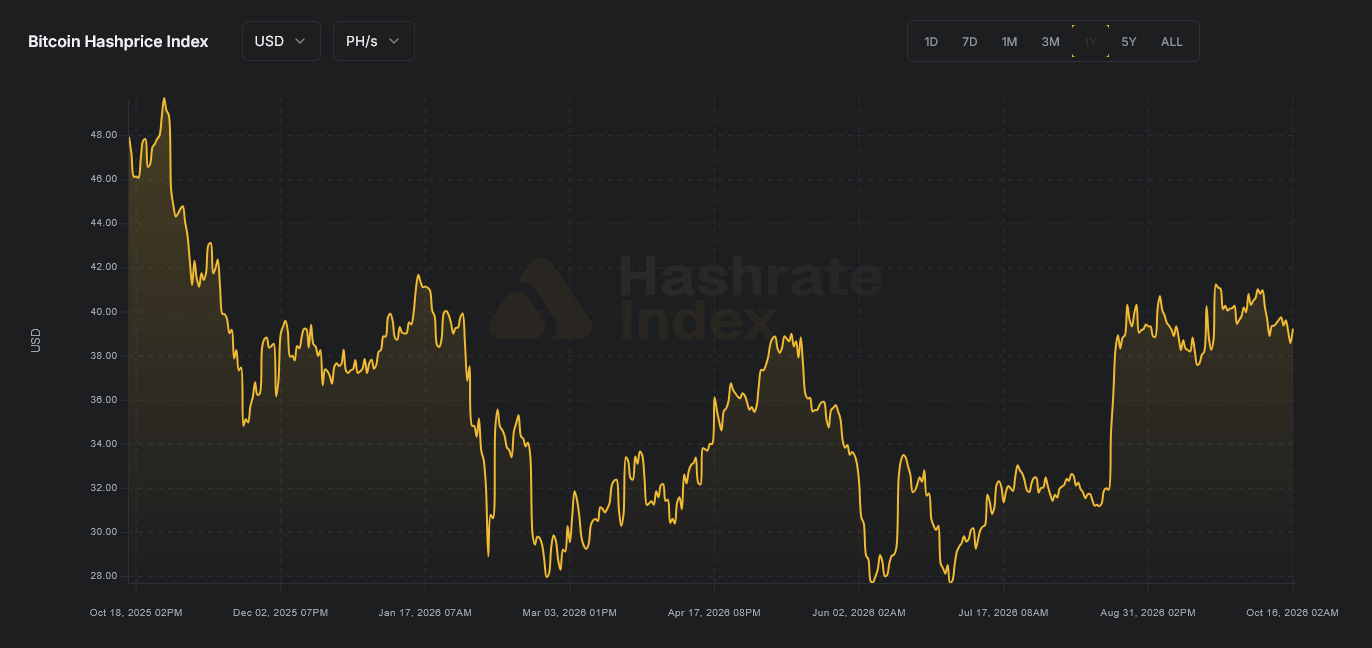Select the ALL time range
The height and width of the screenshot is (648, 1372).
coord(1172,42)
